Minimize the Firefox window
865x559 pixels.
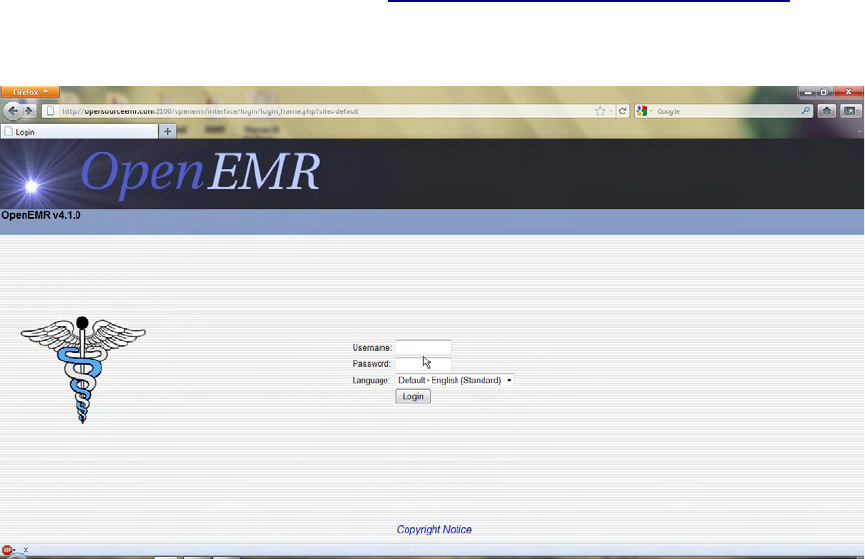(807, 92)
